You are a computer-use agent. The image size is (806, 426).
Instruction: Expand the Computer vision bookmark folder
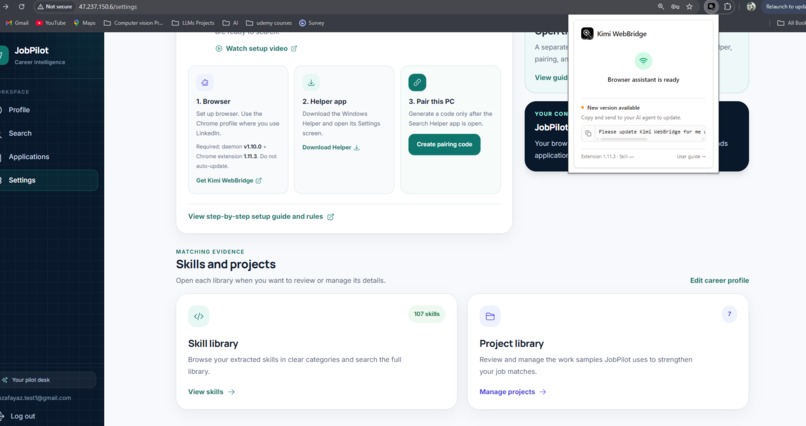[133, 23]
